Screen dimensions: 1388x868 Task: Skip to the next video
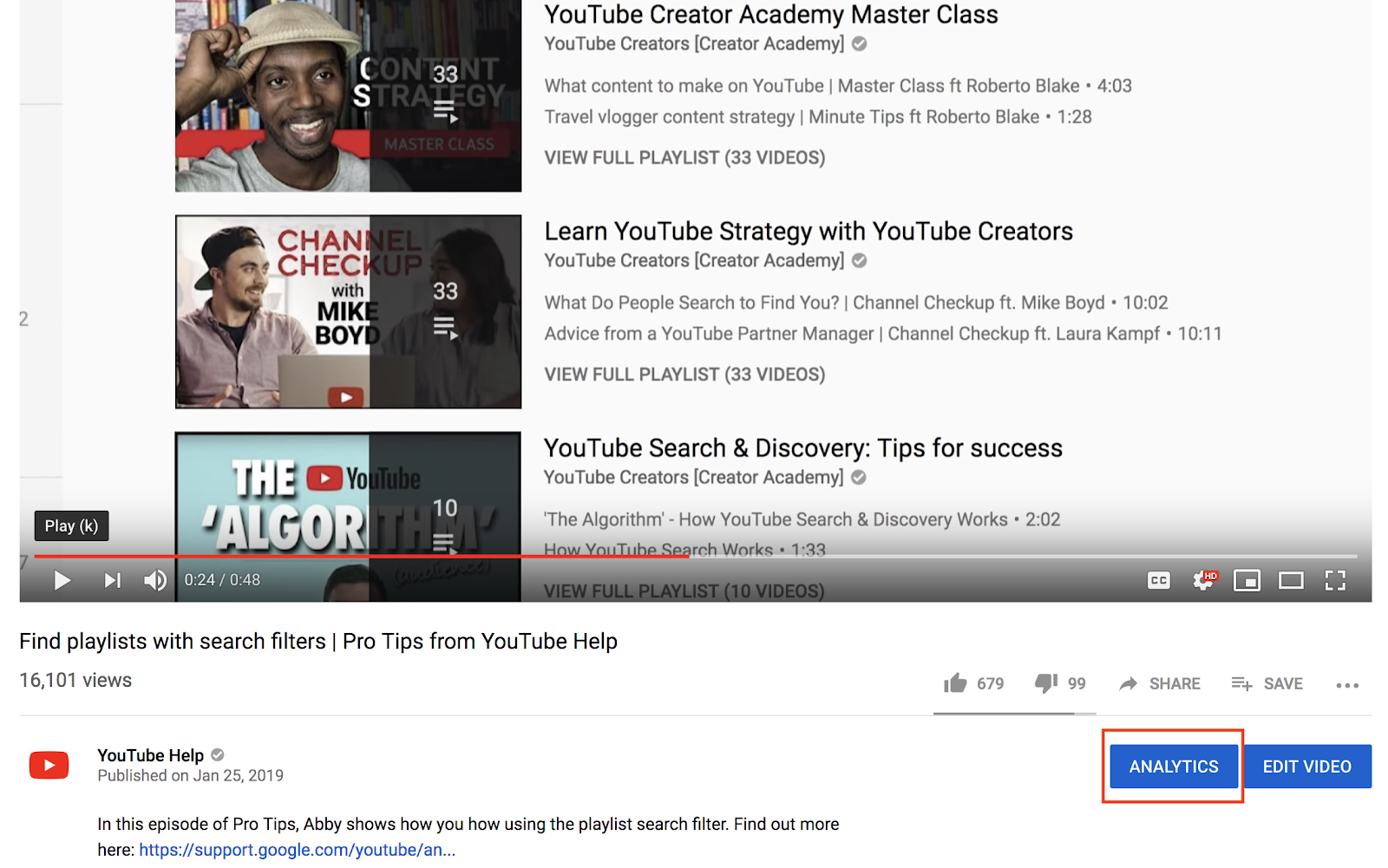(112, 580)
